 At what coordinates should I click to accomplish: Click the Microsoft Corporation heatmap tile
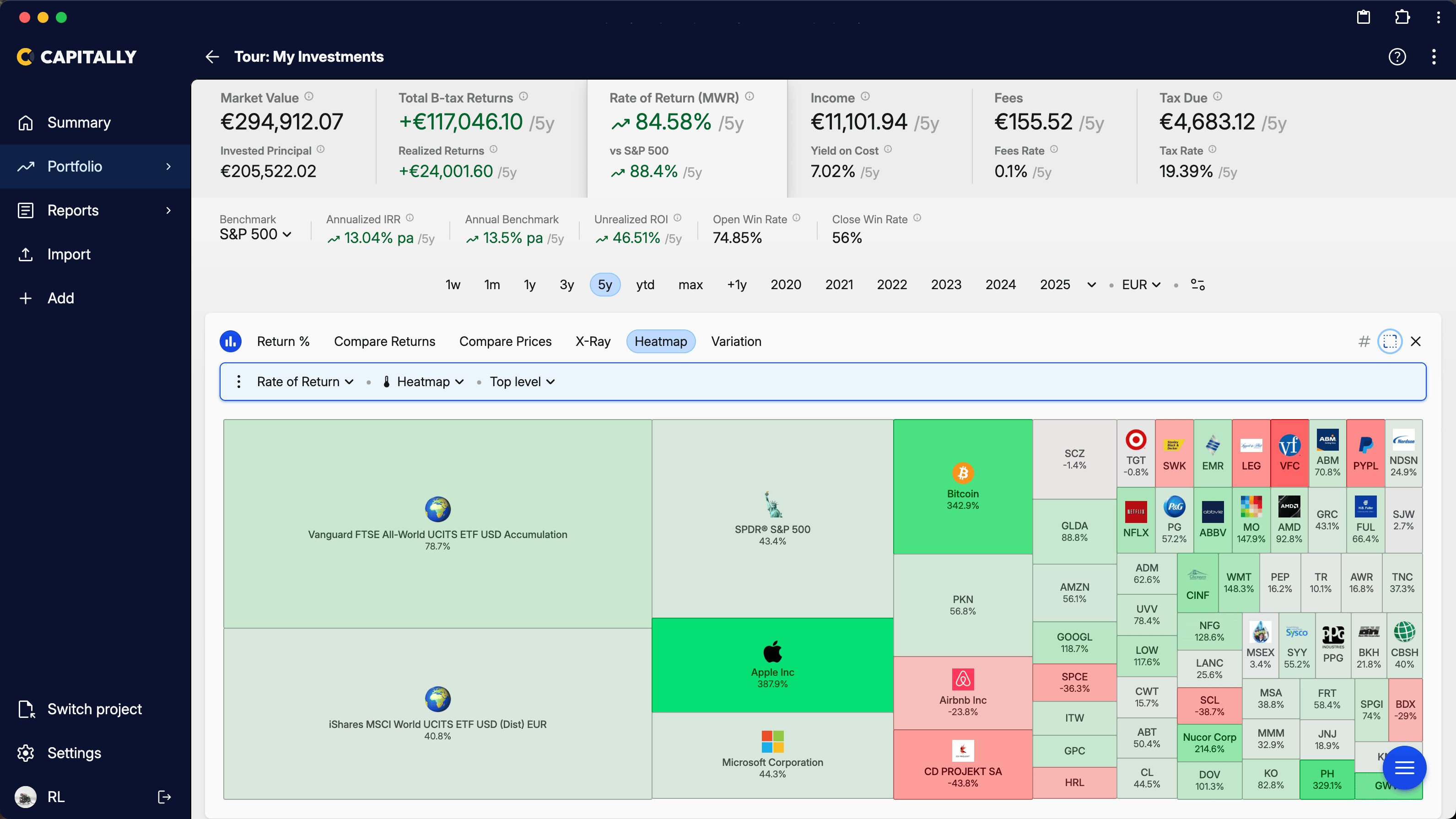coord(772,755)
